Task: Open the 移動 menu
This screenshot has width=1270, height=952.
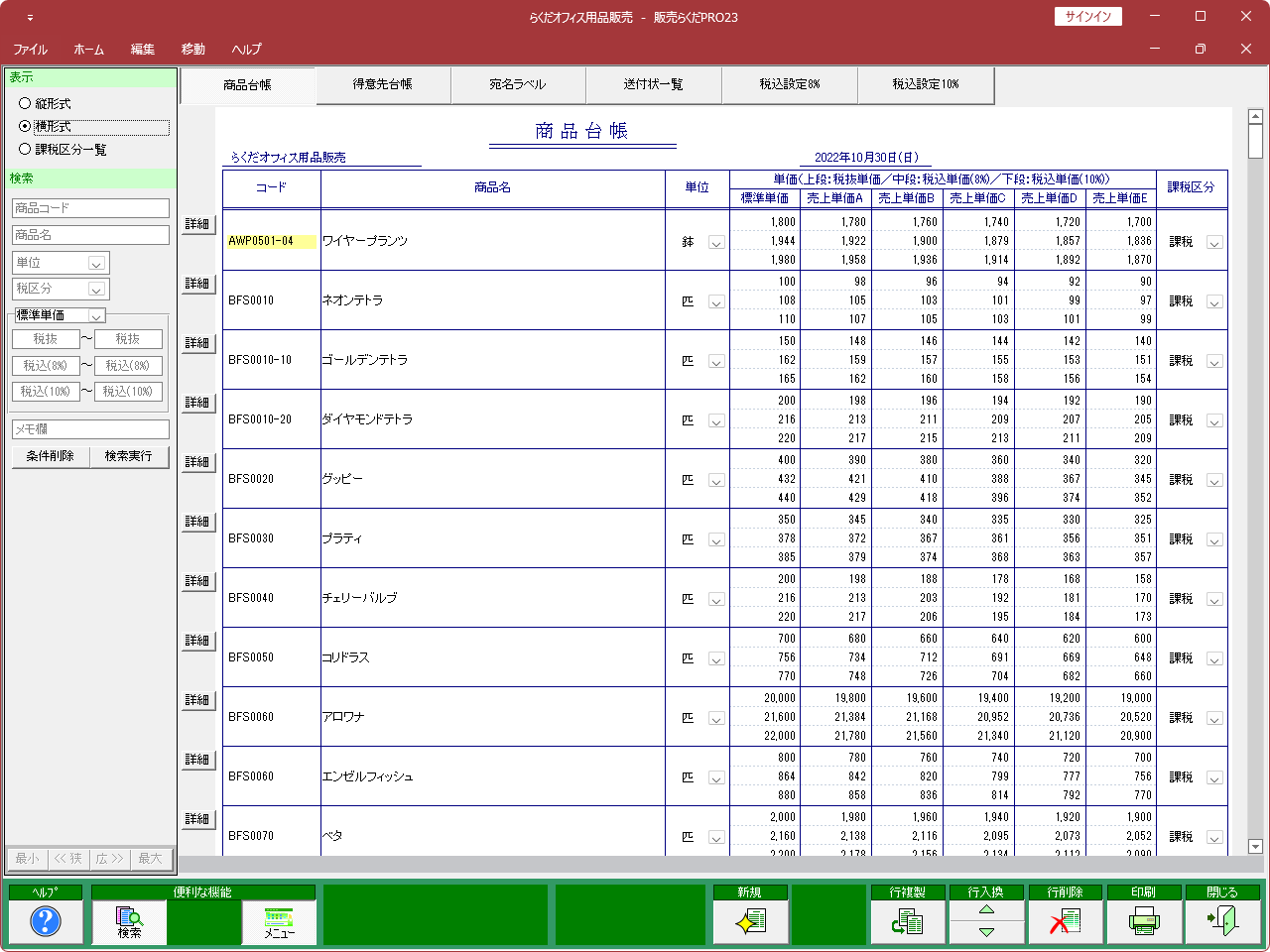Action: coord(193,49)
